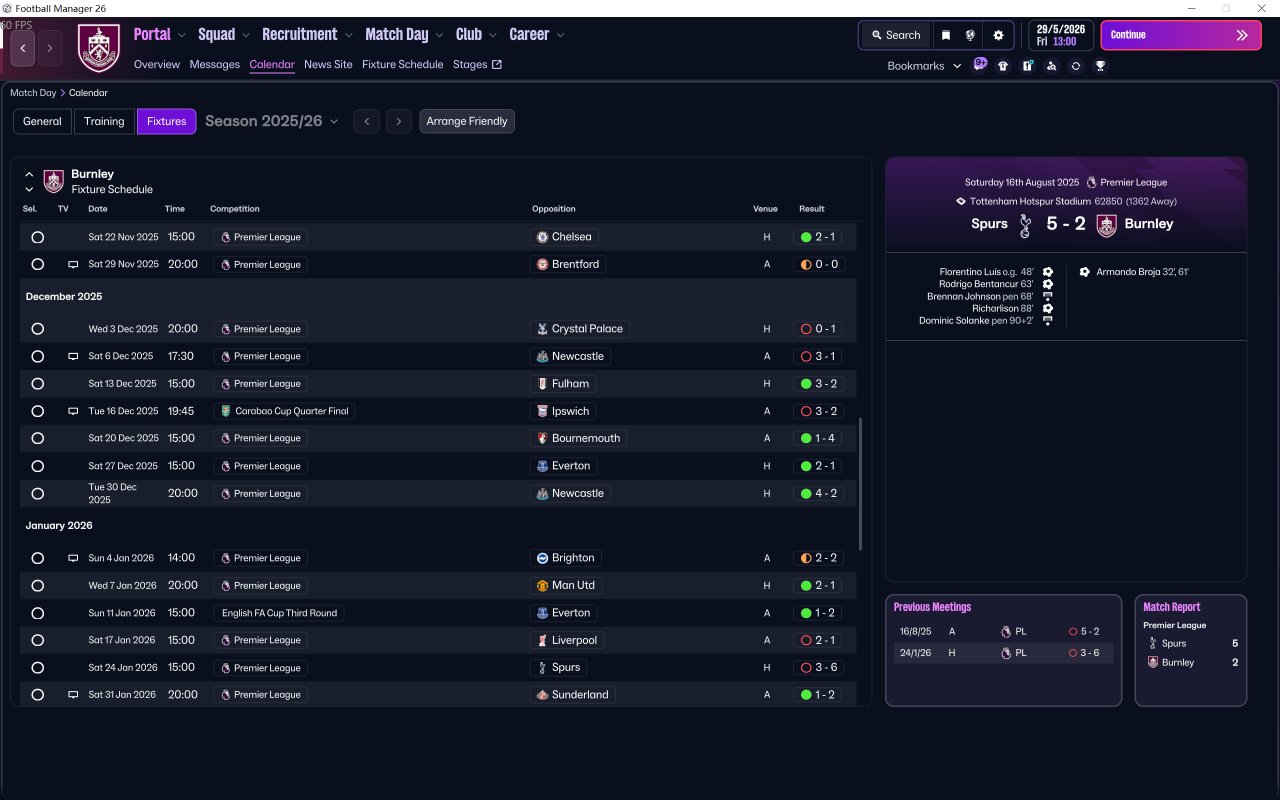Click the Liverpool club badge icon
Screen dimensions: 1280x800
(x=542, y=640)
